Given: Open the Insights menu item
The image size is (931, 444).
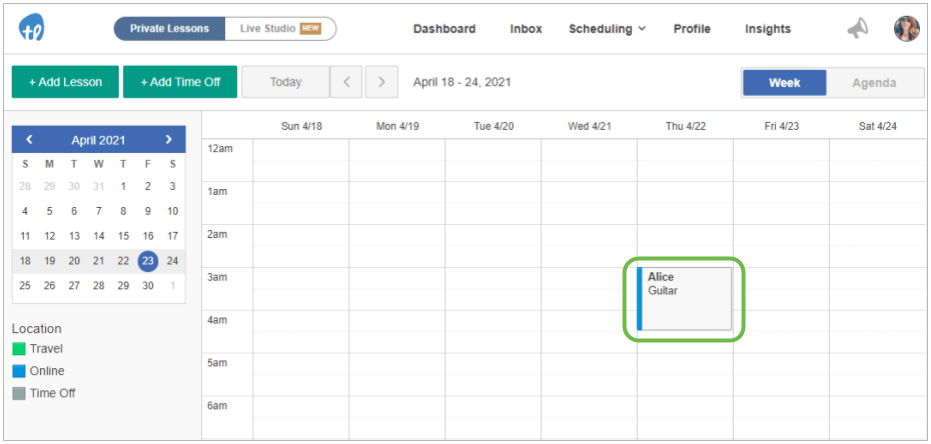Looking at the screenshot, I should tap(768, 28).
